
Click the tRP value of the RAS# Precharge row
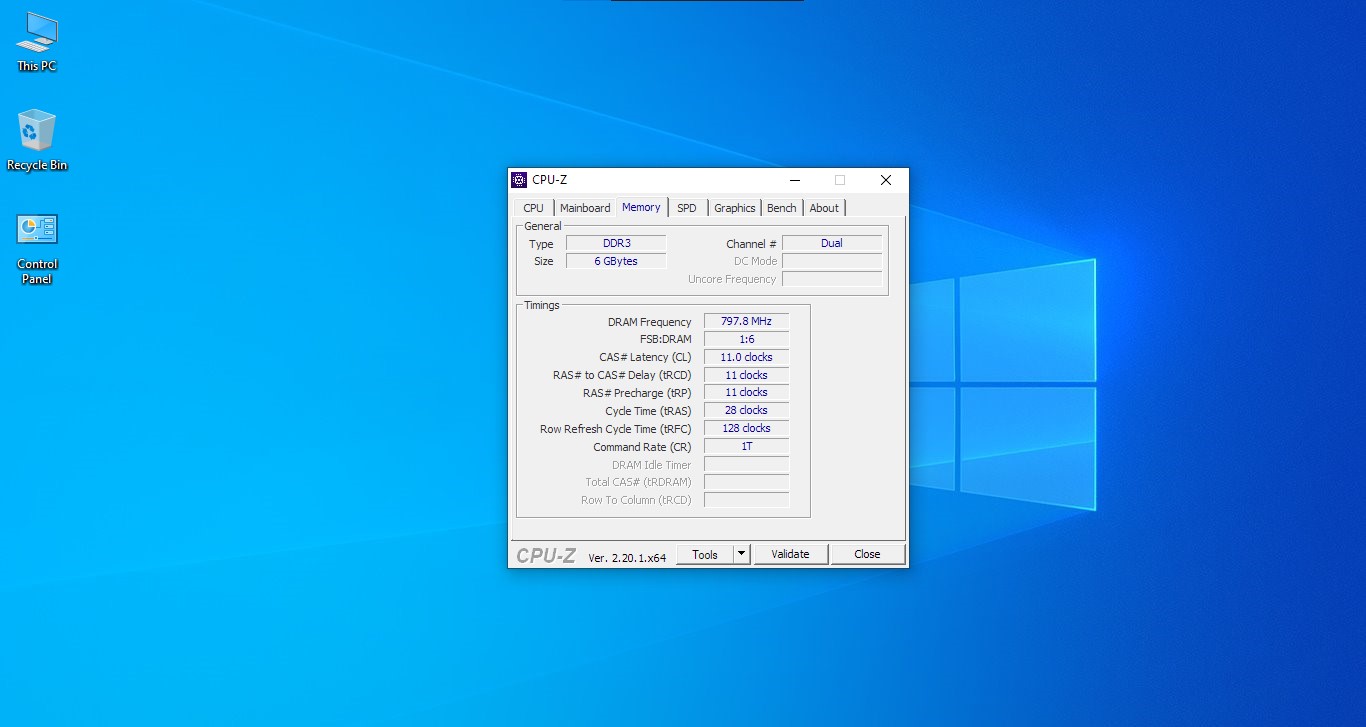pos(747,392)
